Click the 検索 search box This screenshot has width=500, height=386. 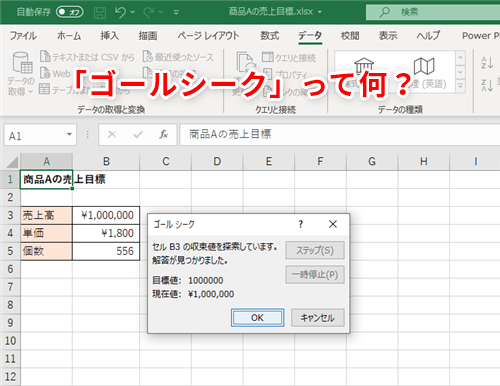(433, 12)
